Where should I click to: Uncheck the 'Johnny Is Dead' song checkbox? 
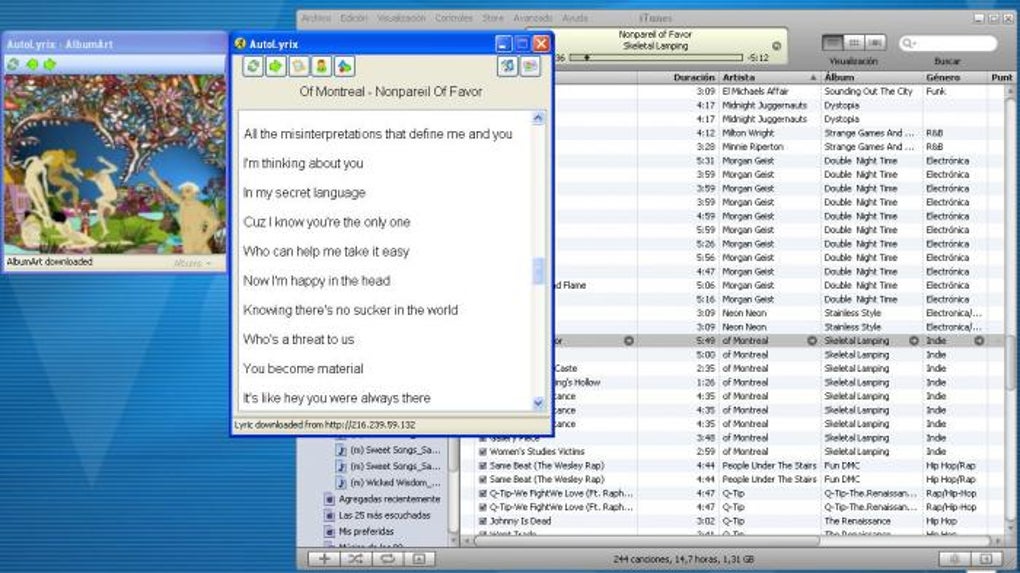coord(483,521)
